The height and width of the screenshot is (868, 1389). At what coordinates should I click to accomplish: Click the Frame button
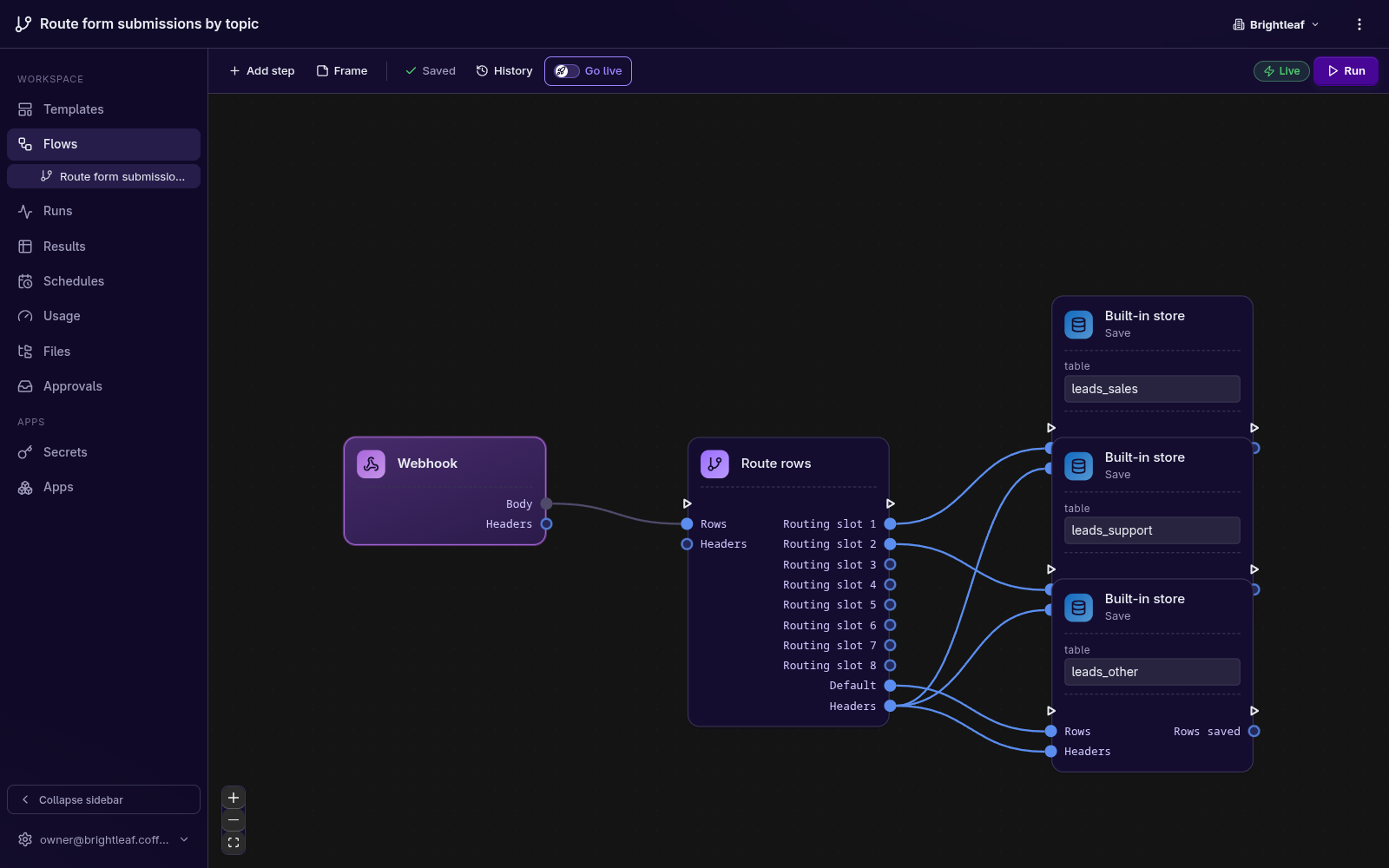coord(342,71)
